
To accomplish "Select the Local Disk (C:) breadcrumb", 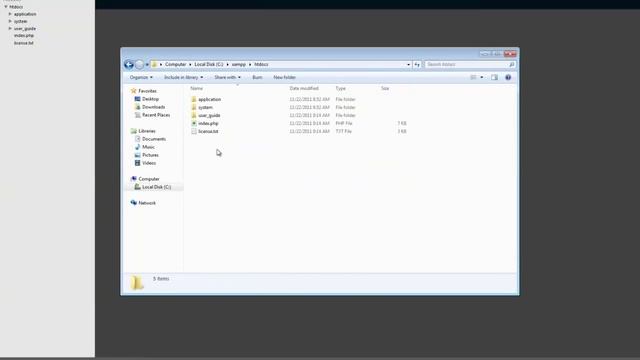I will (209, 64).
